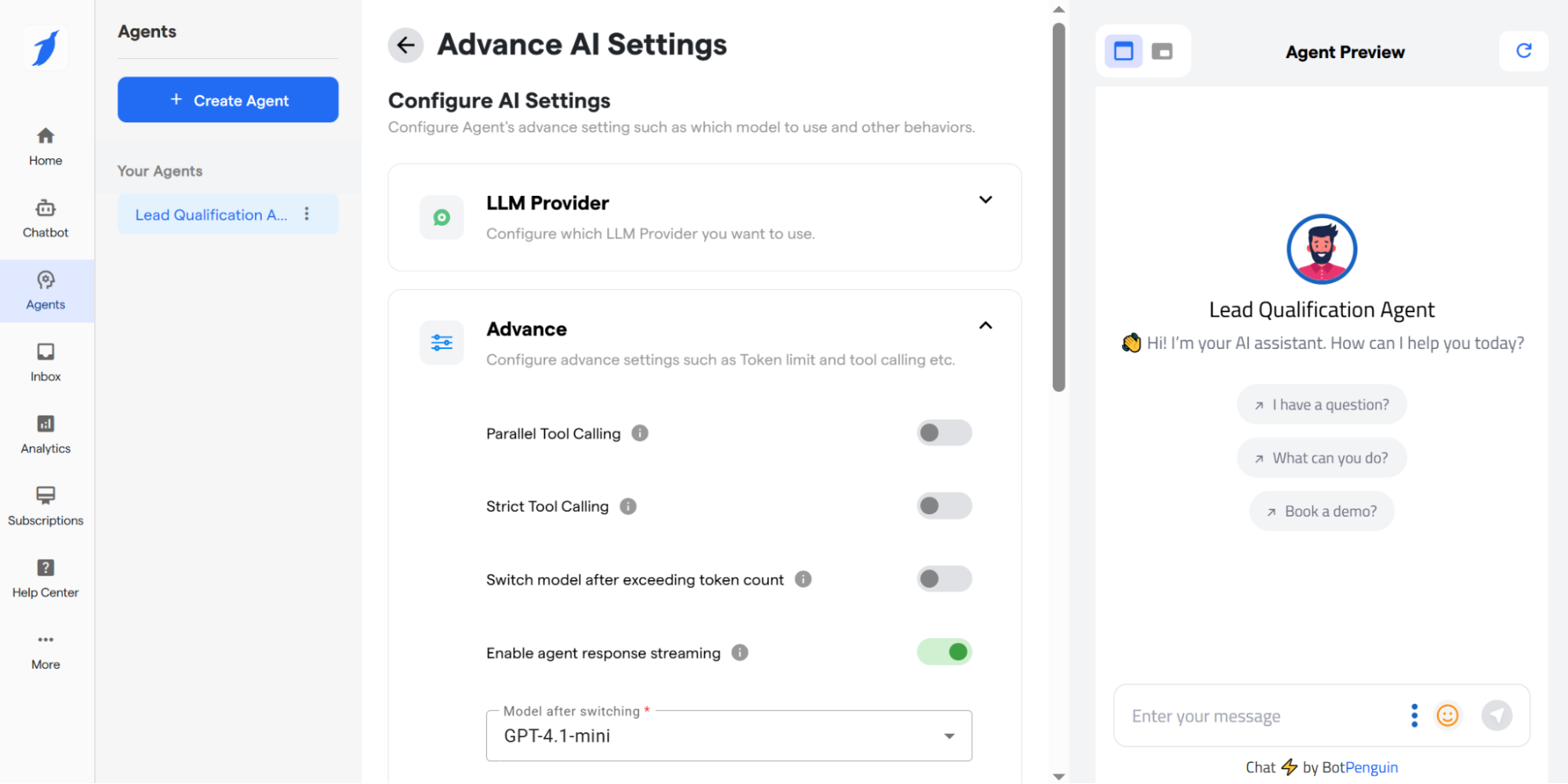Click the refresh icon in Agent Preview
The width and height of the screenshot is (1568, 784).
pyautogui.click(x=1523, y=51)
